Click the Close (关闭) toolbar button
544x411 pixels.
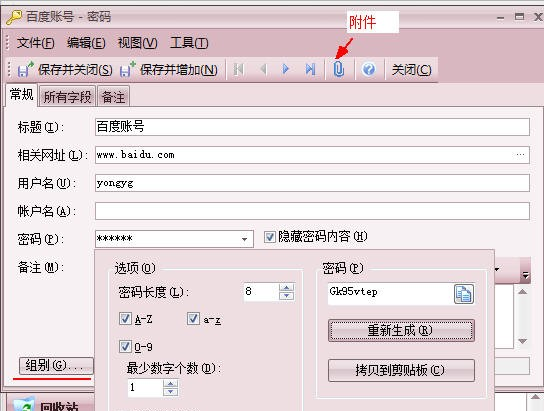[411, 70]
